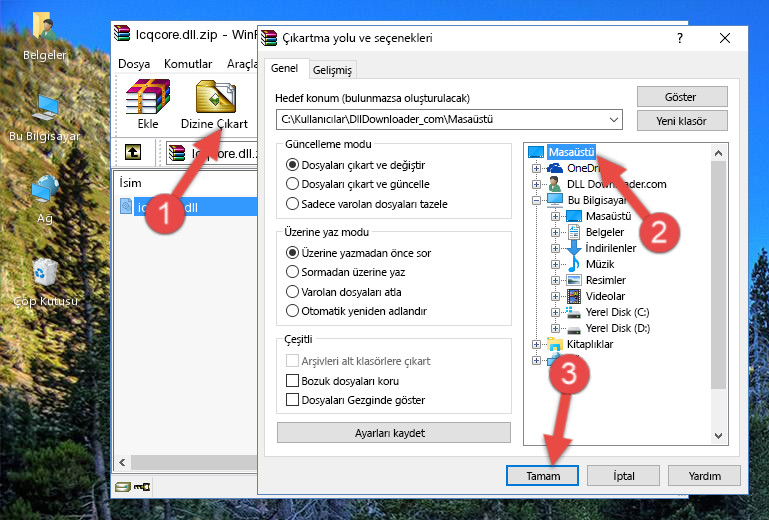Click the Göster button
The image size is (769, 520).
(x=682, y=97)
